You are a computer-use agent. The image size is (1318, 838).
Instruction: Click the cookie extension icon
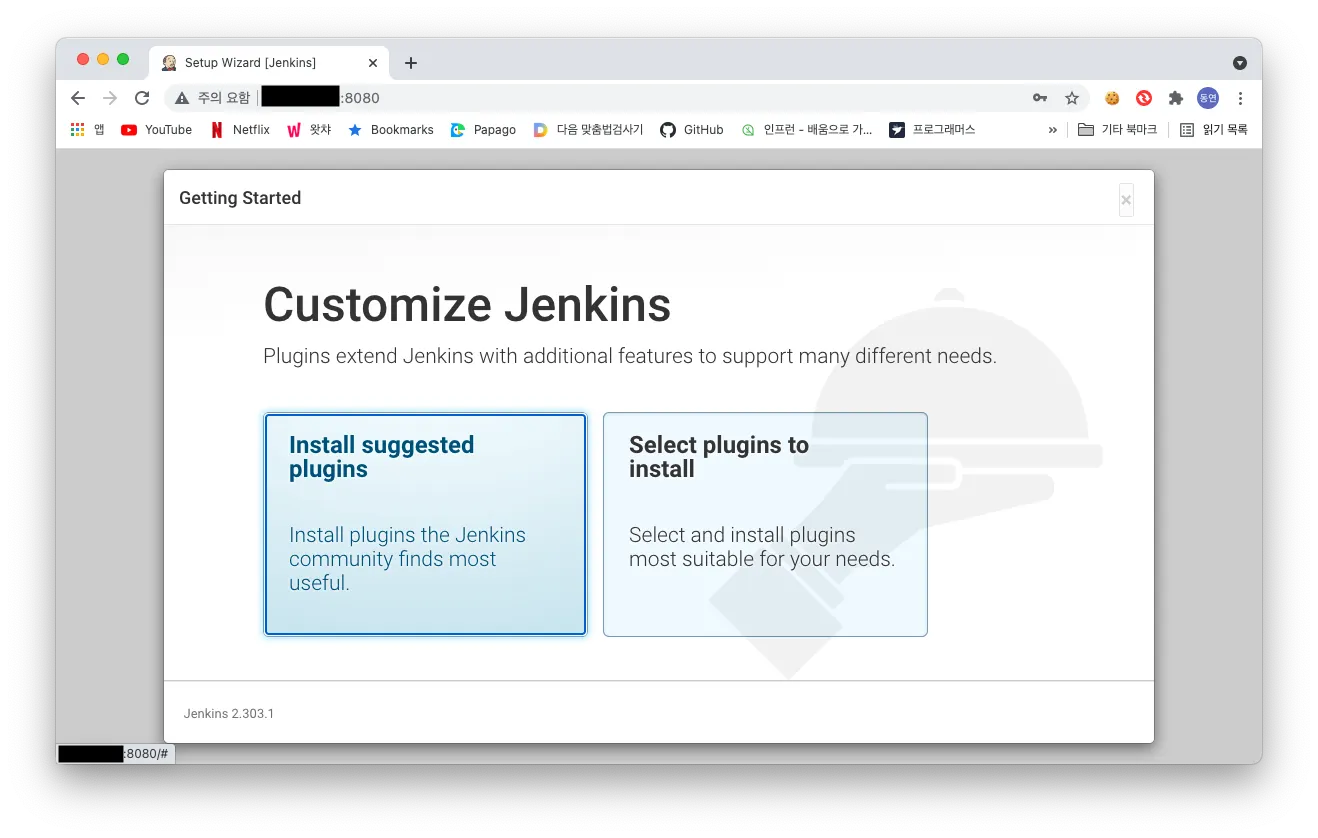point(1112,98)
